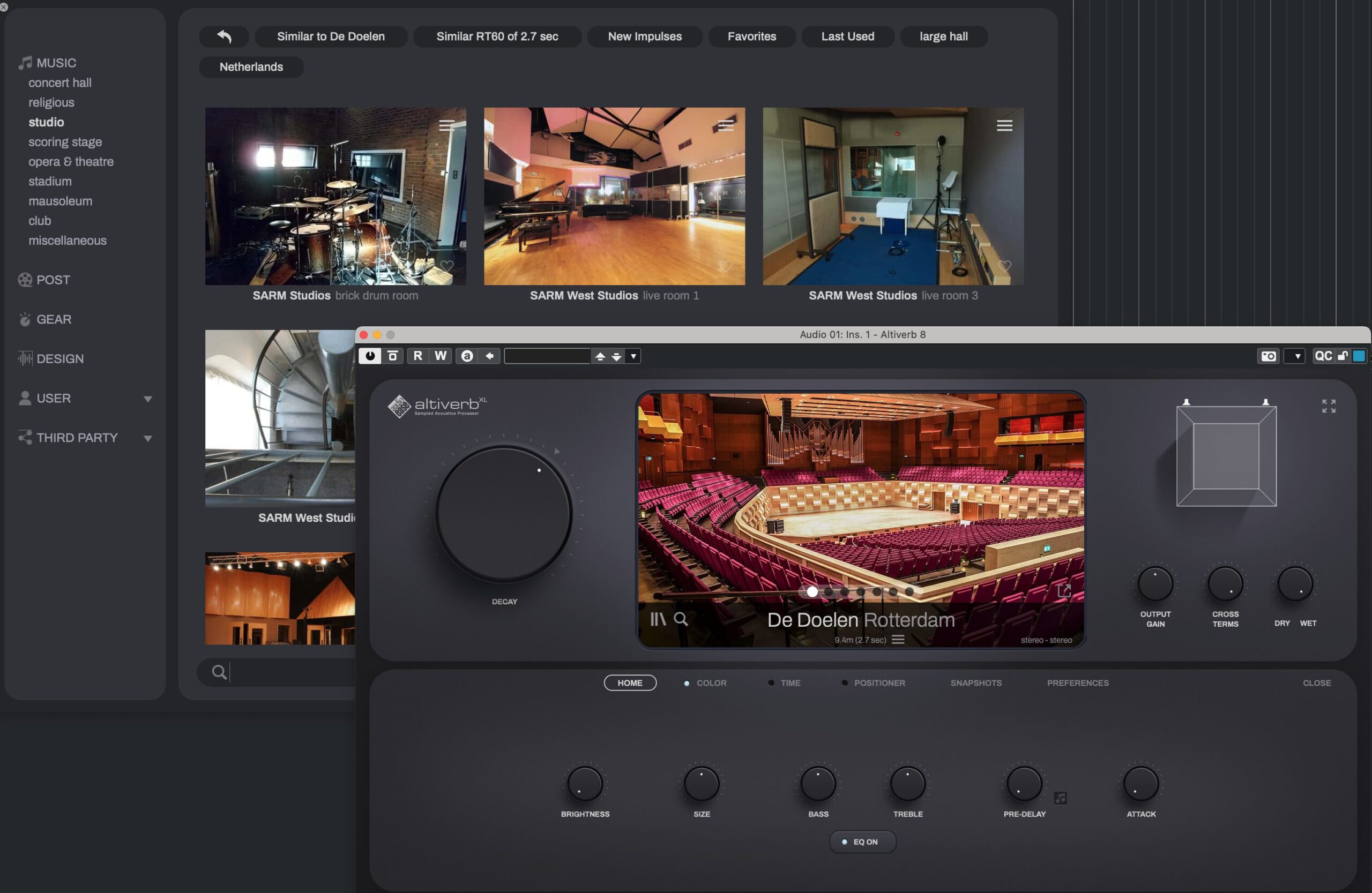Click New Impulses filter button
This screenshot has height=893, width=1372.
[645, 36]
